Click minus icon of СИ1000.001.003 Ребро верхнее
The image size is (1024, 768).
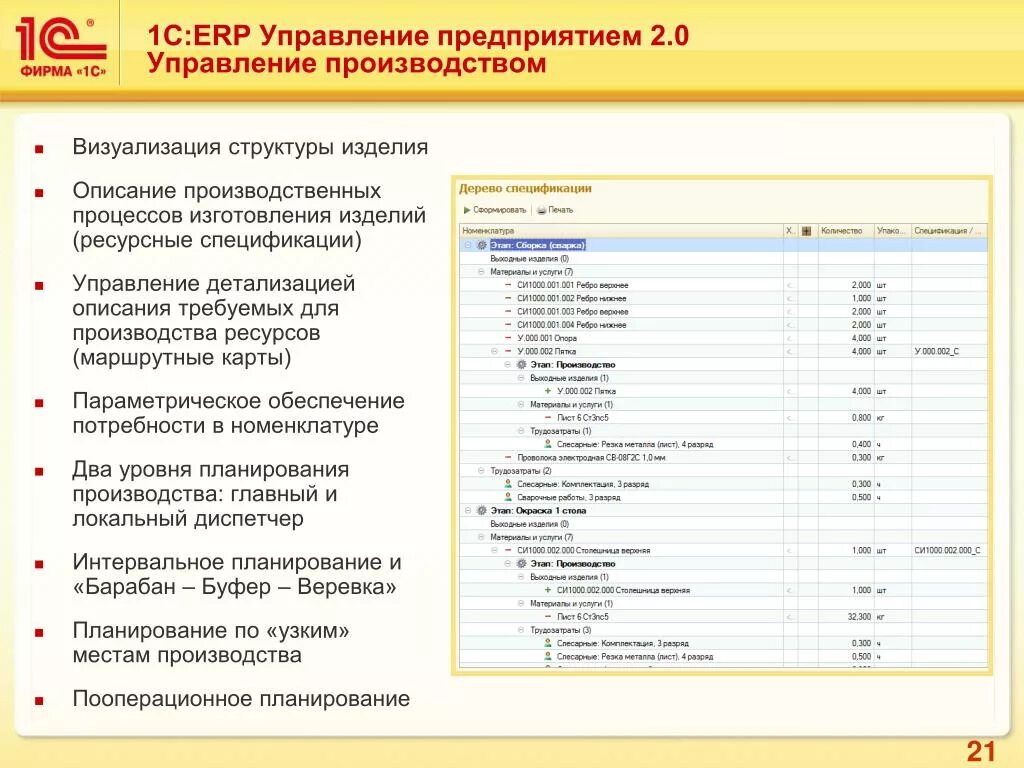pyautogui.click(x=508, y=312)
